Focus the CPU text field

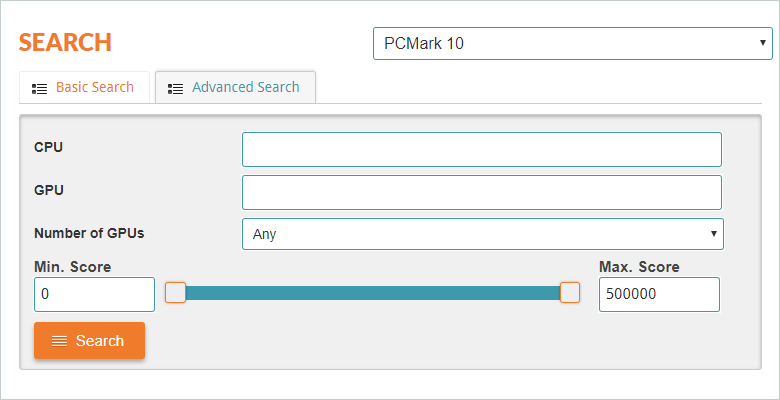(481, 149)
